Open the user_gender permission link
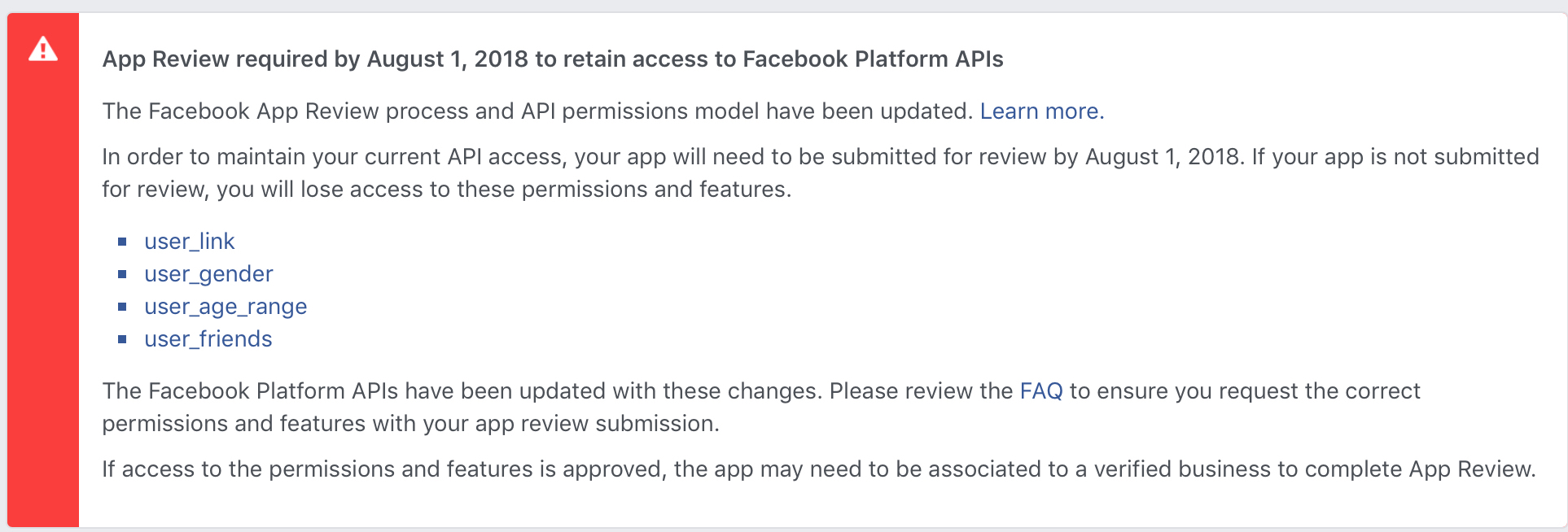 click(208, 274)
